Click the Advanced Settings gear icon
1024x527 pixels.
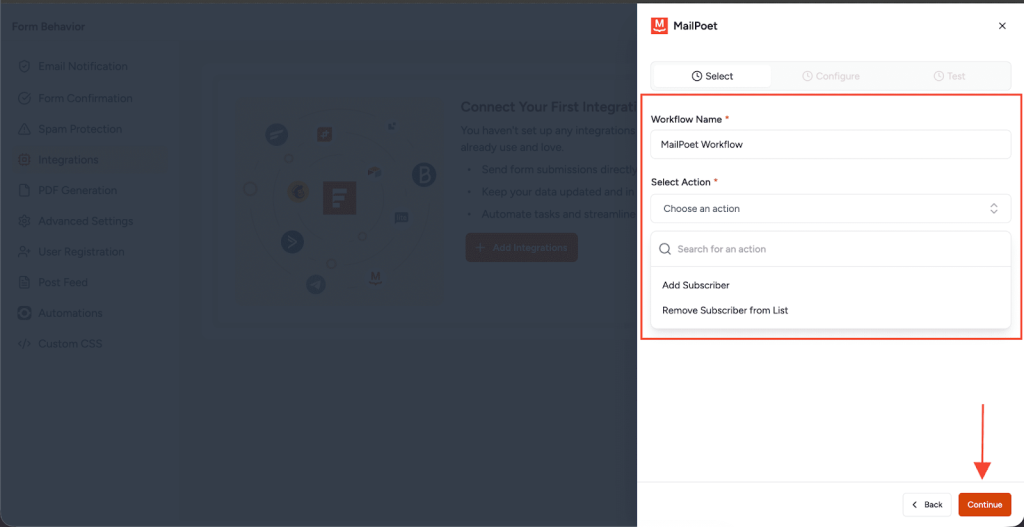(24, 221)
